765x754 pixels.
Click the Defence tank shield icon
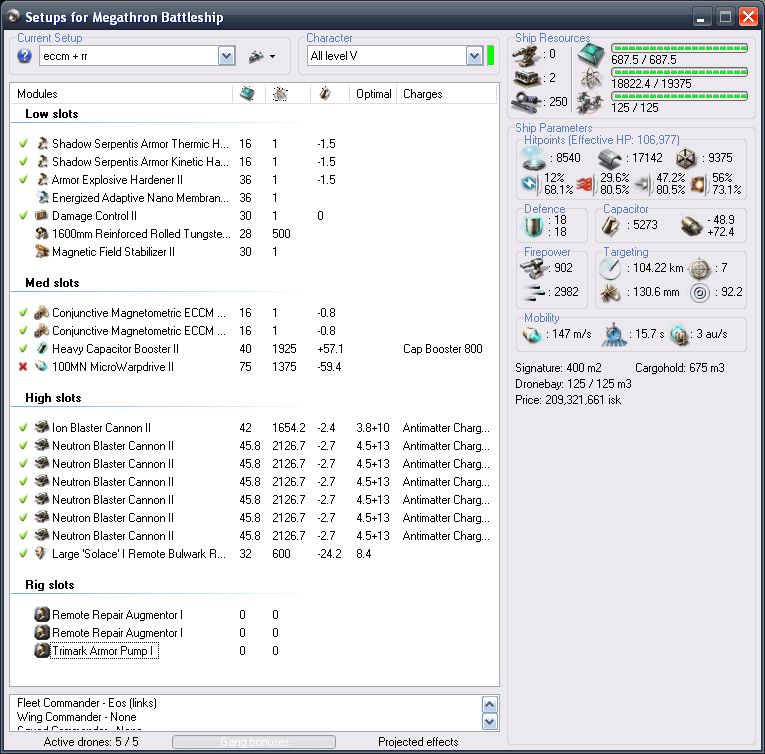click(x=533, y=226)
